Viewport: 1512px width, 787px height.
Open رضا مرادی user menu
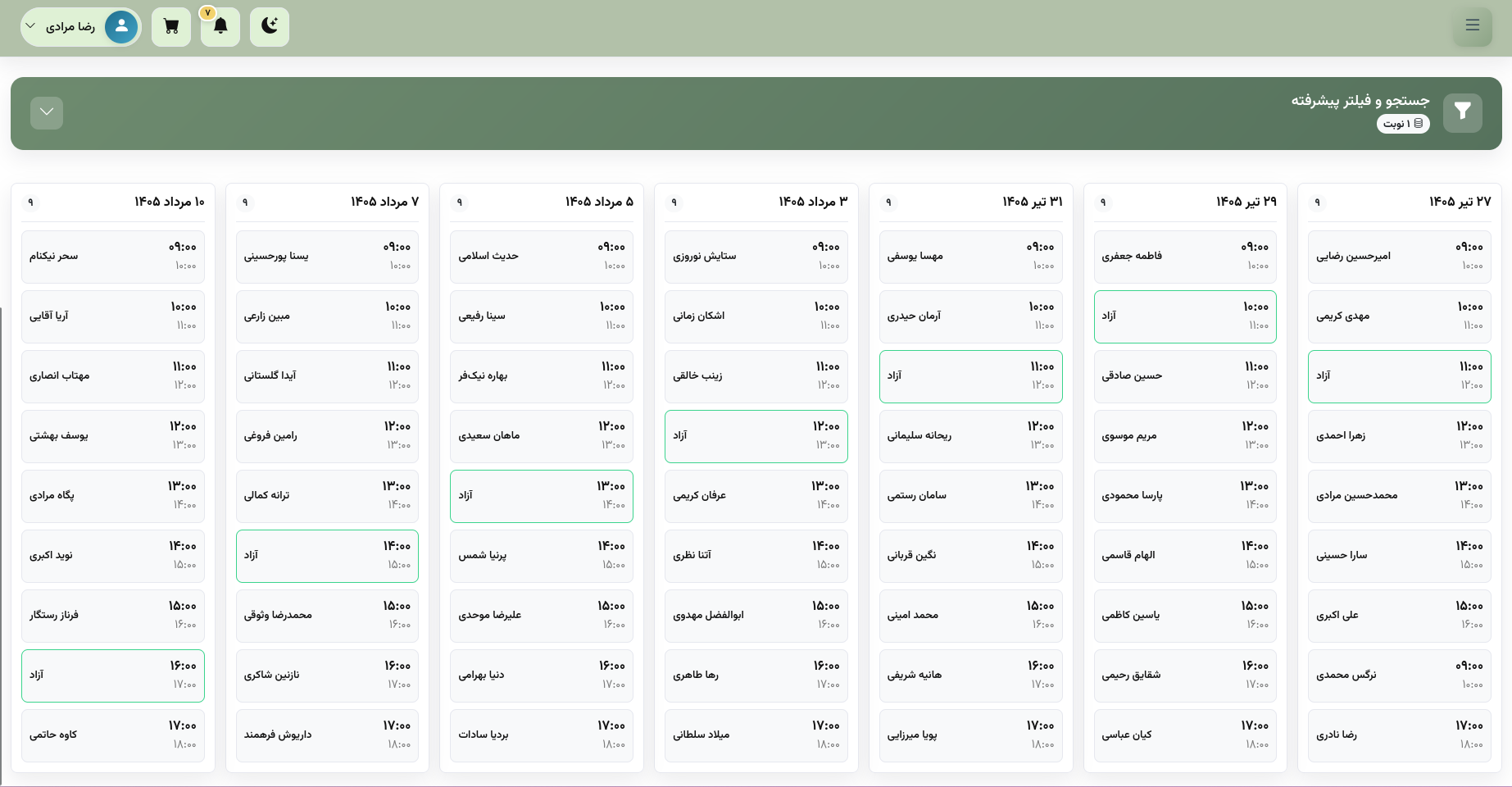pos(80,26)
